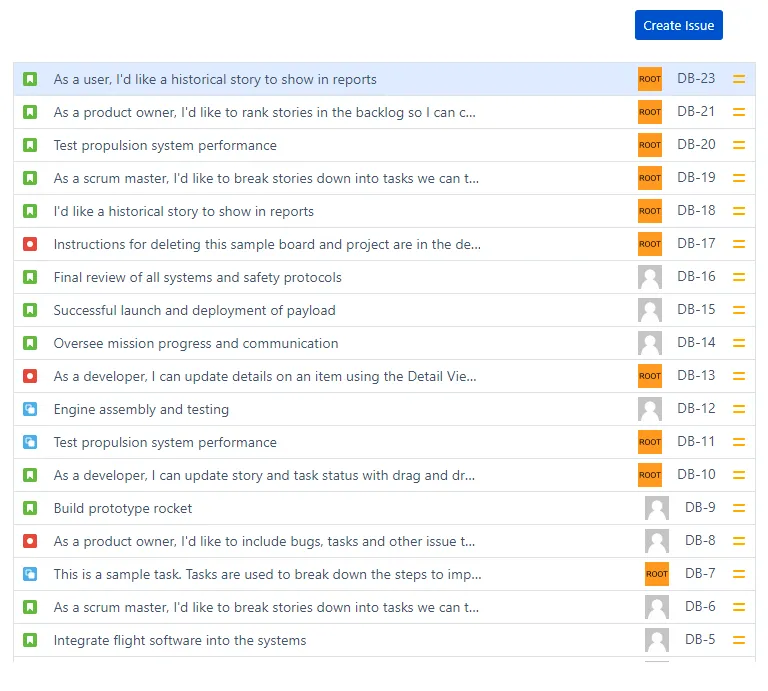768x691 pixels.
Task: Click the red bug icon on DB-8
Action: 30,541
